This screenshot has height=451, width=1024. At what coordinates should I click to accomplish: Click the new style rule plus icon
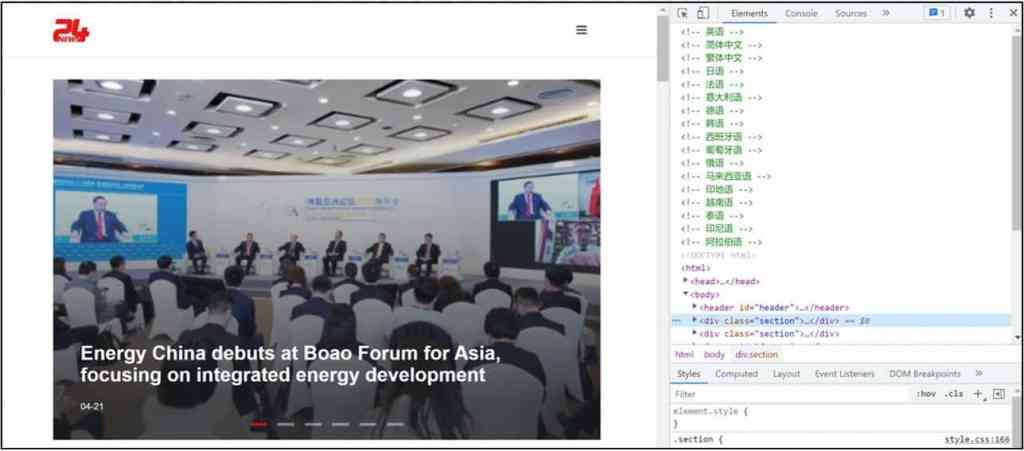[978, 394]
